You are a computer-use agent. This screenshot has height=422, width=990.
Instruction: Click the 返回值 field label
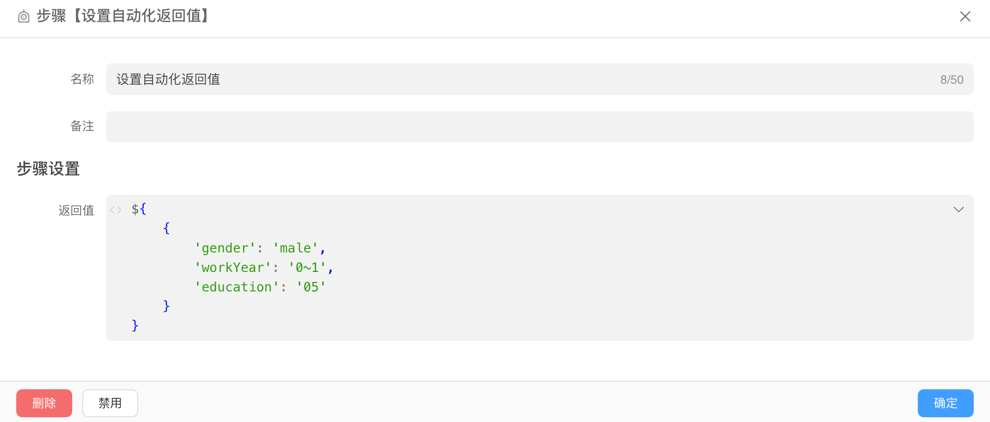pos(76,210)
